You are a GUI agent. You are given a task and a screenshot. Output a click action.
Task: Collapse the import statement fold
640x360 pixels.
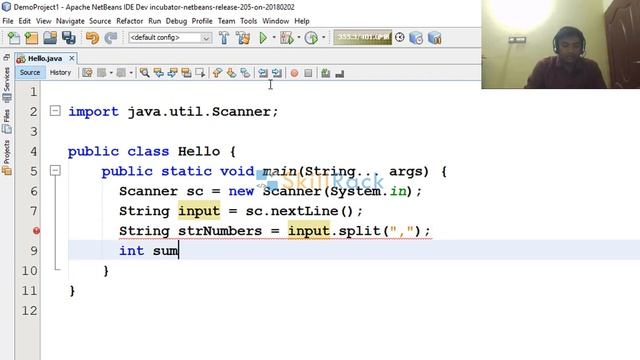click(x=55, y=111)
